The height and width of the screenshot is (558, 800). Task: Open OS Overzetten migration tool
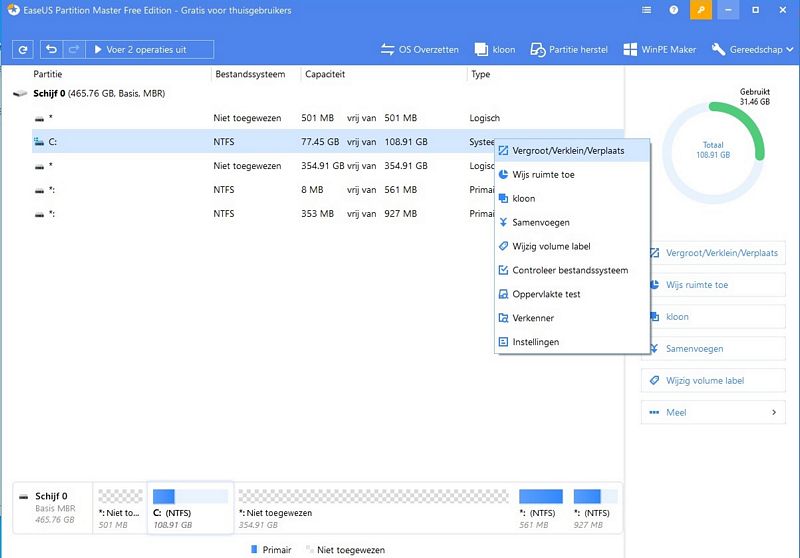[x=419, y=49]
